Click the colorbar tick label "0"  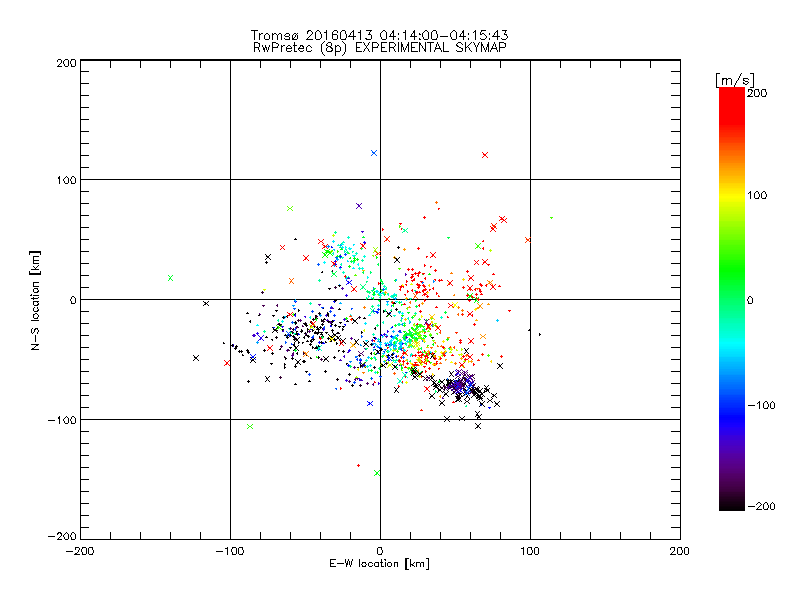pyautogui.click(x=750, y=300)
